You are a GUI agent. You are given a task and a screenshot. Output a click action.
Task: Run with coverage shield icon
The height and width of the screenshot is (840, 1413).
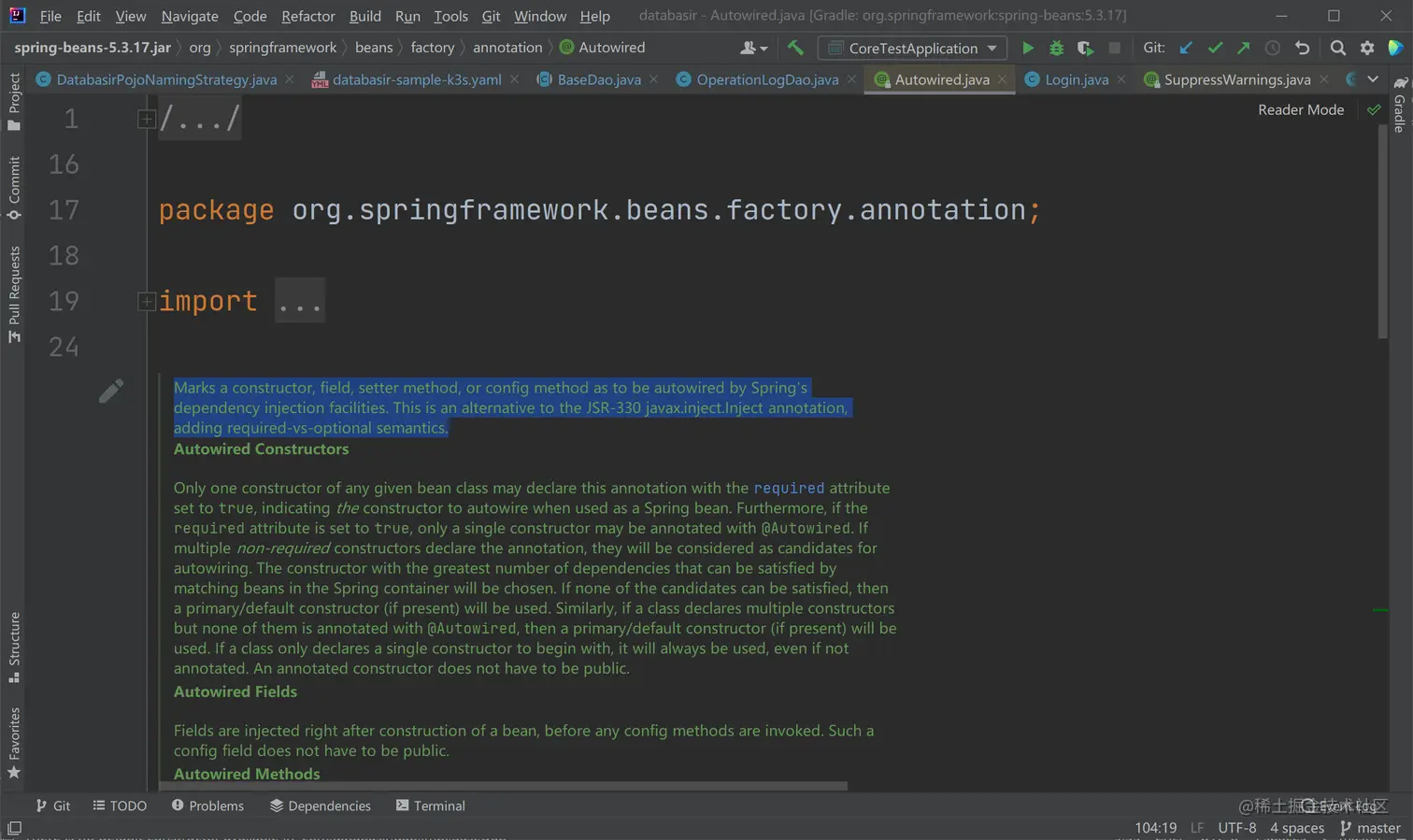point(1085,48)
